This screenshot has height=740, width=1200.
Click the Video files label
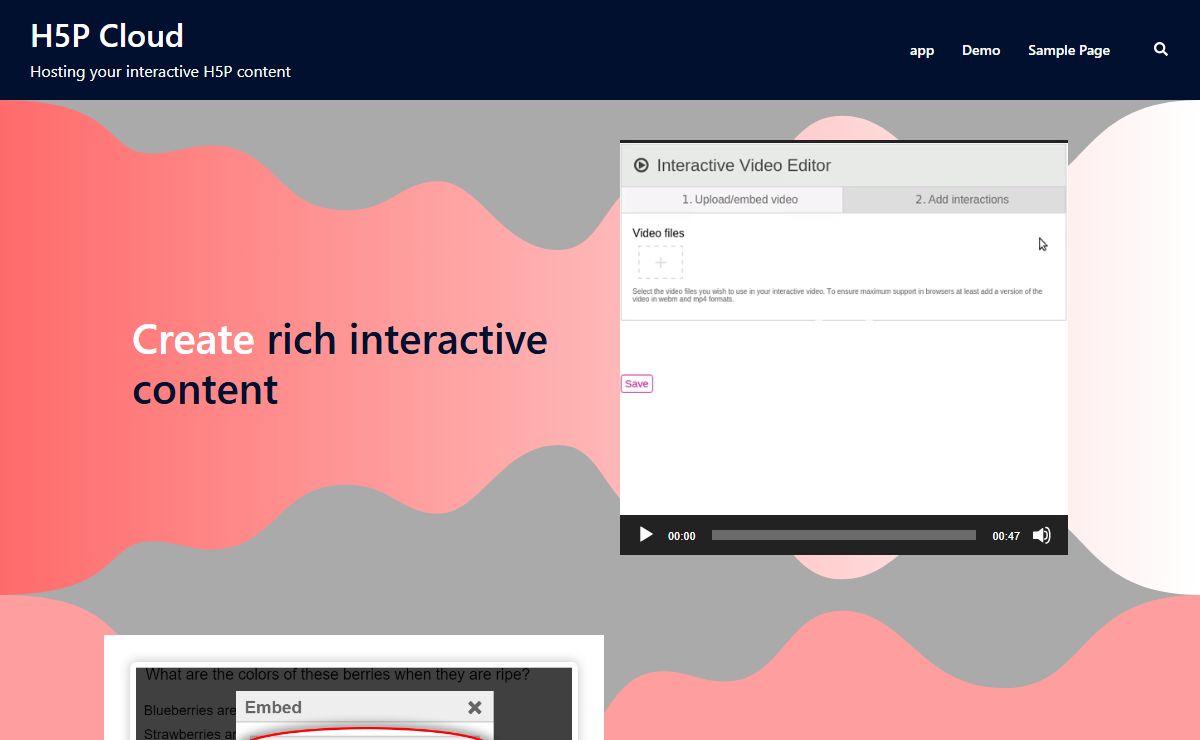[x=658, y=233]
